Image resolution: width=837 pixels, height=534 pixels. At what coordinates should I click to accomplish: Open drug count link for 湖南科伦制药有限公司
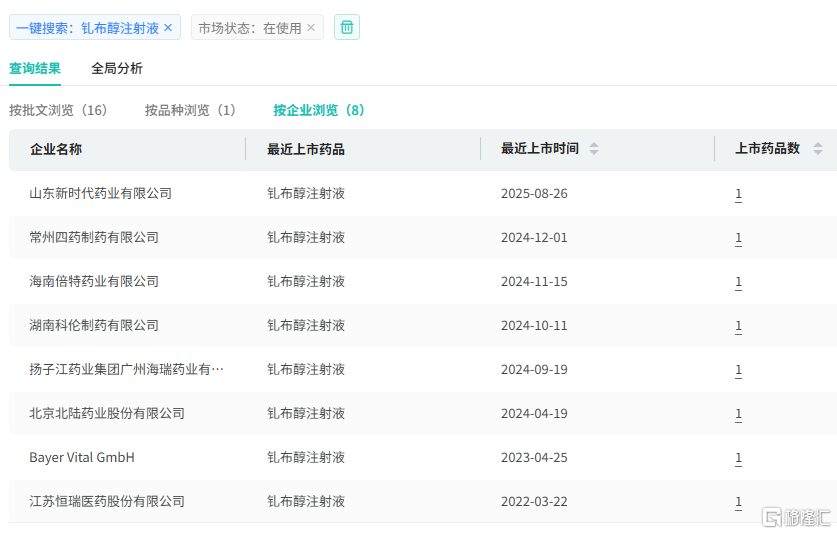pyautogui.click(x=738, y=326)
